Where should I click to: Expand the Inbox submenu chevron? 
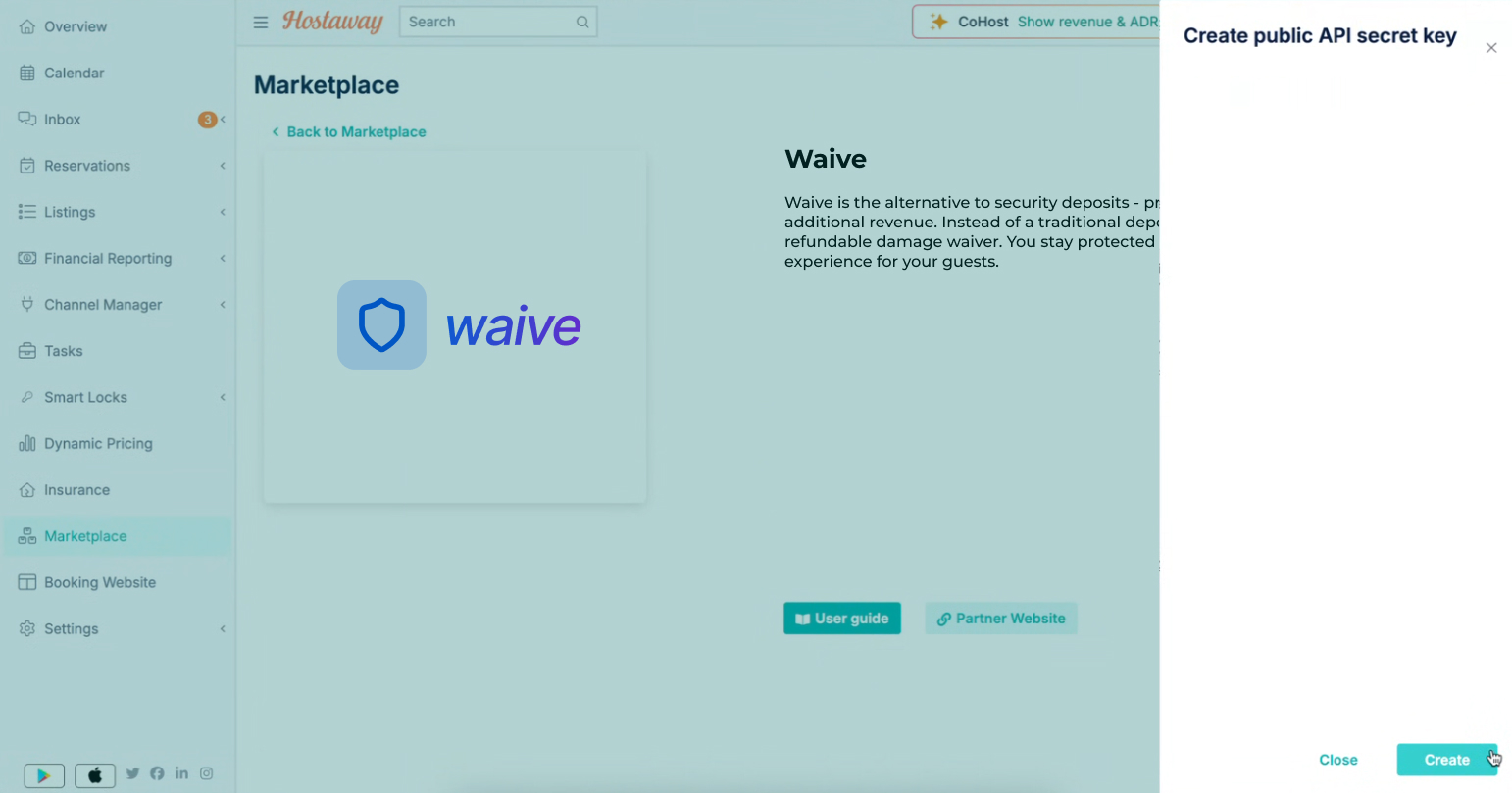coord(224,120)
